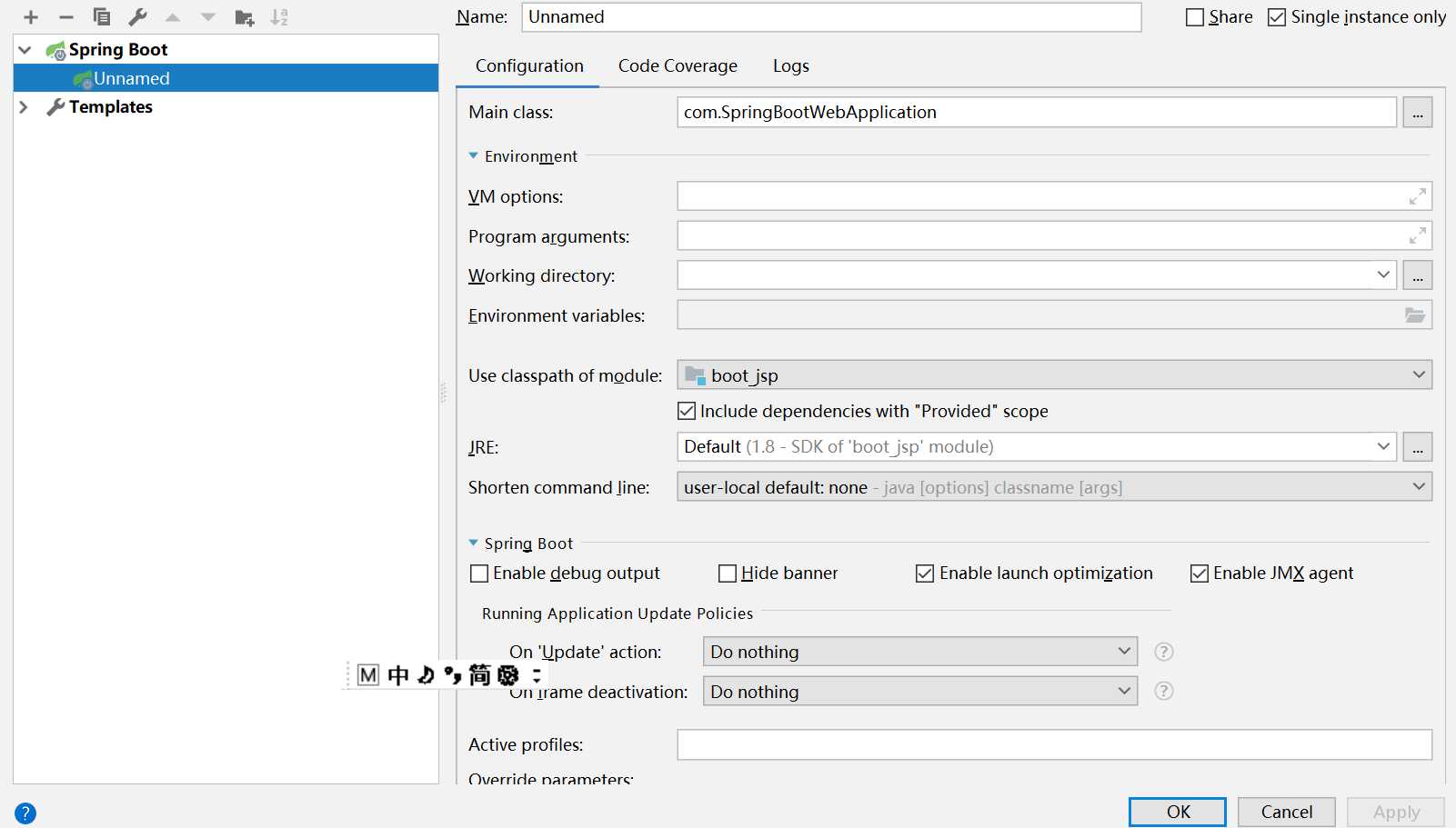Create new folder for configurations
This screenshot has height=828, width=1456.
pyautogui.click(x=244, y=17)
